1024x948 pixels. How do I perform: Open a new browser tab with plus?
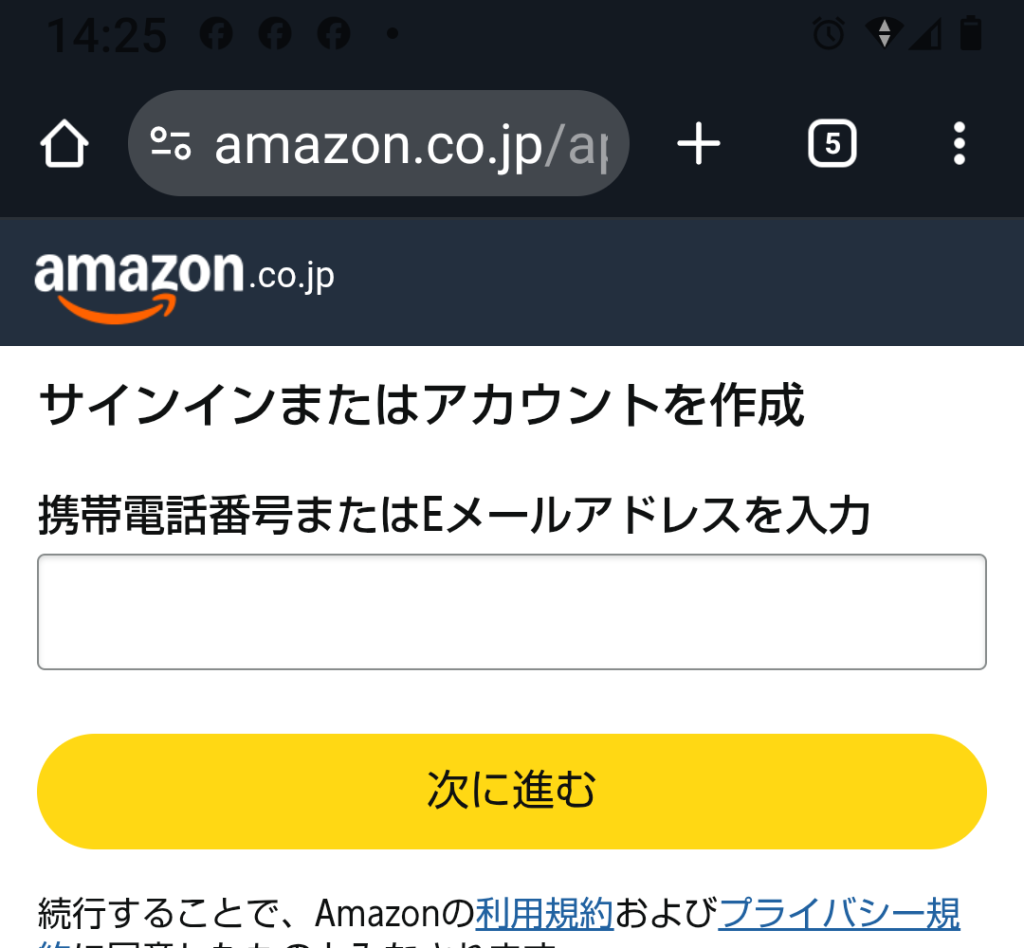pyautogui.click(x=698, y=143)
